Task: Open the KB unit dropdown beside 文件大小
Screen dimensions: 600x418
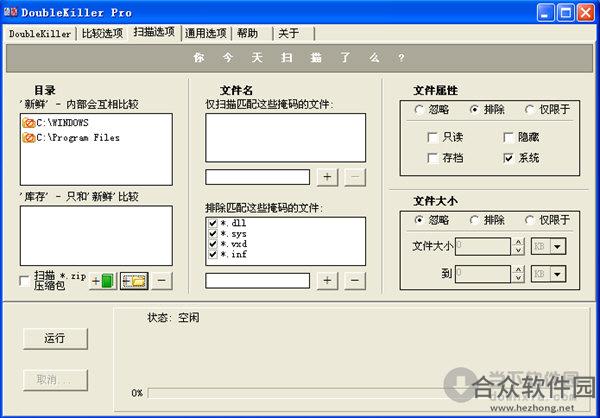Action: 558,247
